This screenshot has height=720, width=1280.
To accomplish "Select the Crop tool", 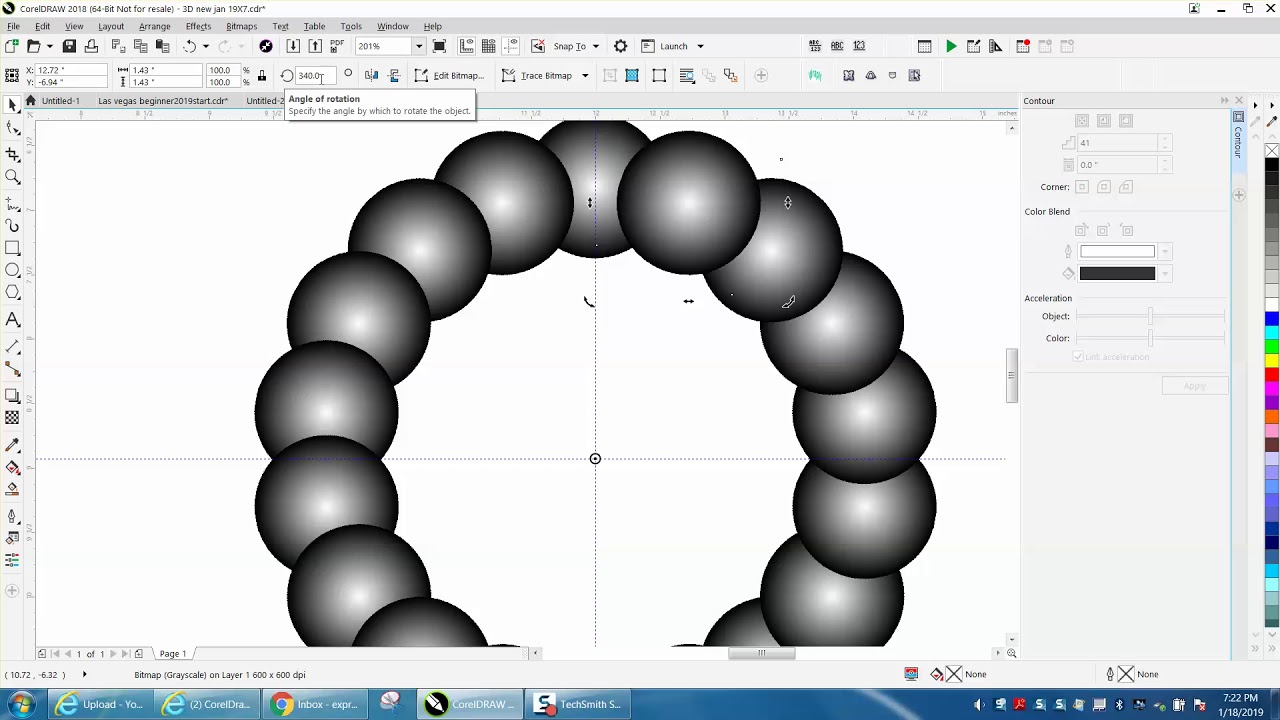I will pos(12,154).
